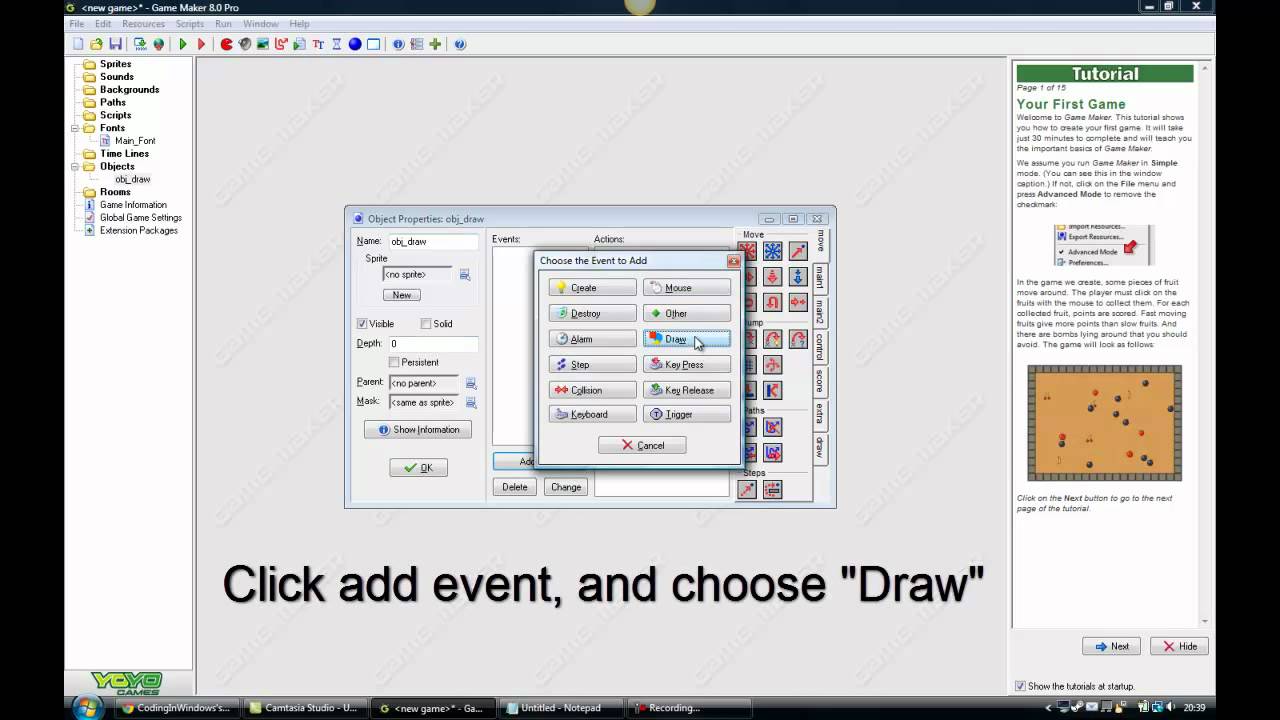This screenshot has width=1280, height=720.
Task: Select the Step Towards action icon
Action: pyautogui.click(x=747, y=489)
